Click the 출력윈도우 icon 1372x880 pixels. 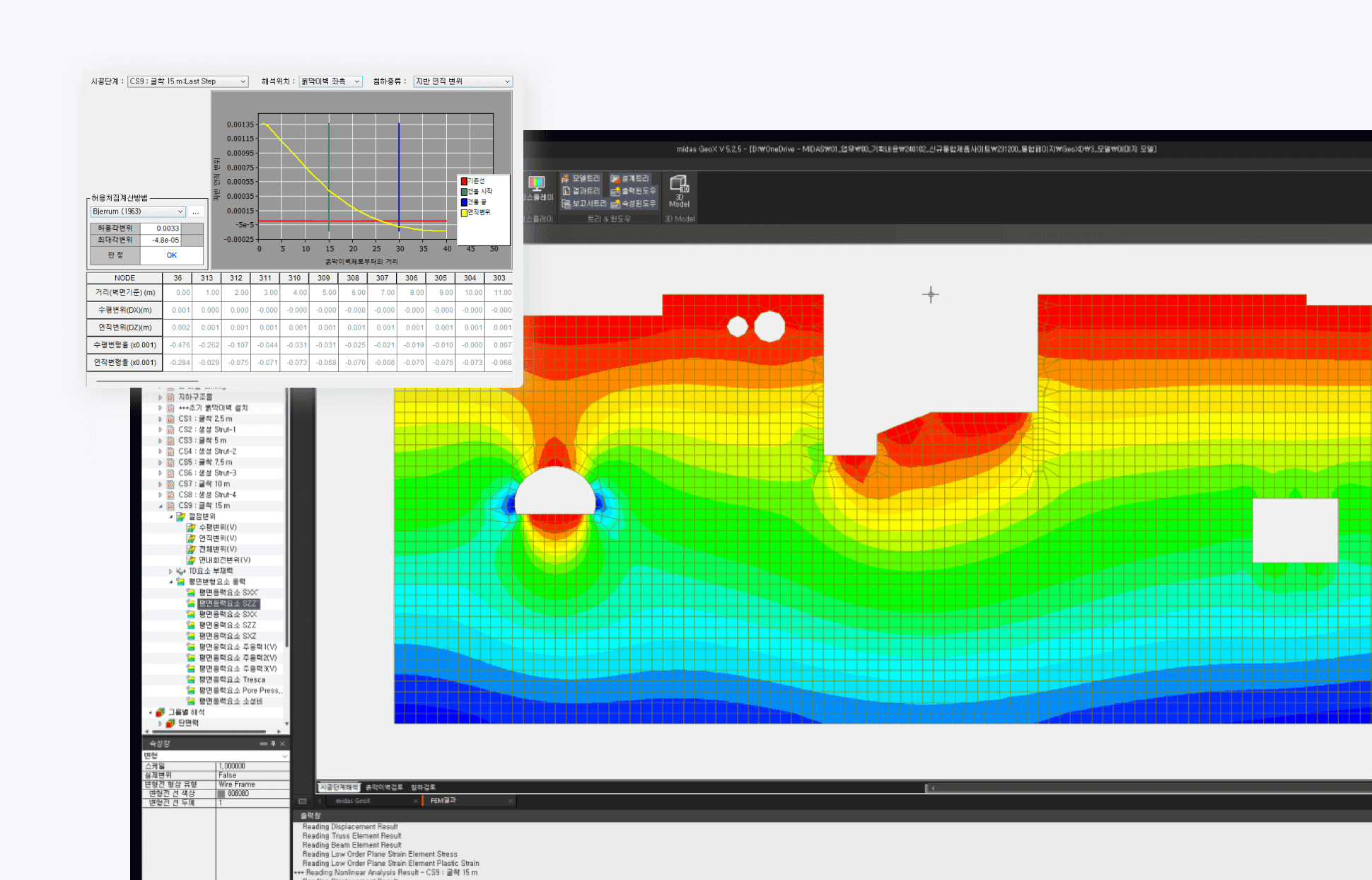point(615,191)
